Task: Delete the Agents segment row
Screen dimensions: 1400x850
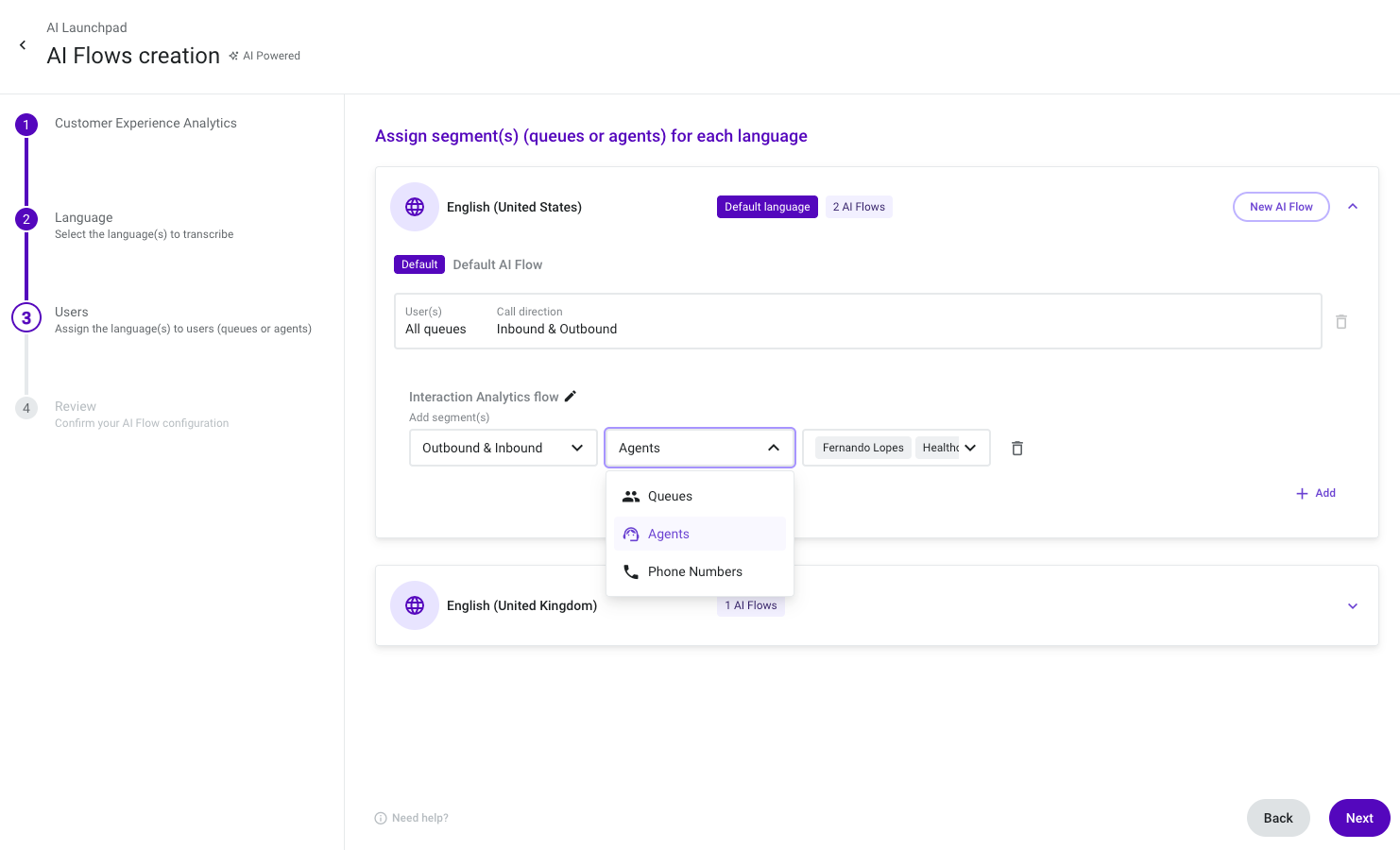Action: click(x=1017, y=449)
